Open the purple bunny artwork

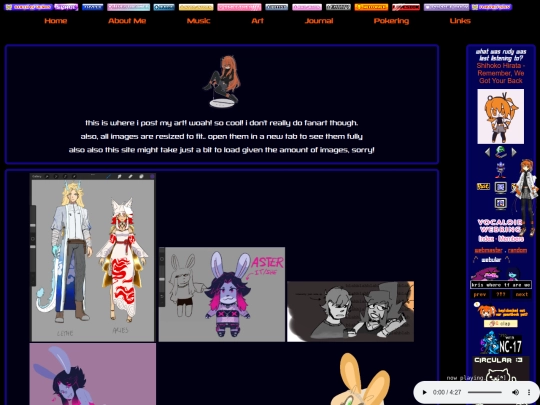click(x=93, y=374)
